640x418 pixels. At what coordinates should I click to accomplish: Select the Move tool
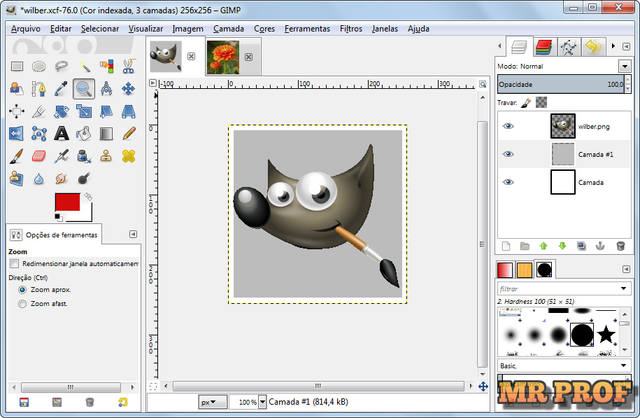pos(129,89)
